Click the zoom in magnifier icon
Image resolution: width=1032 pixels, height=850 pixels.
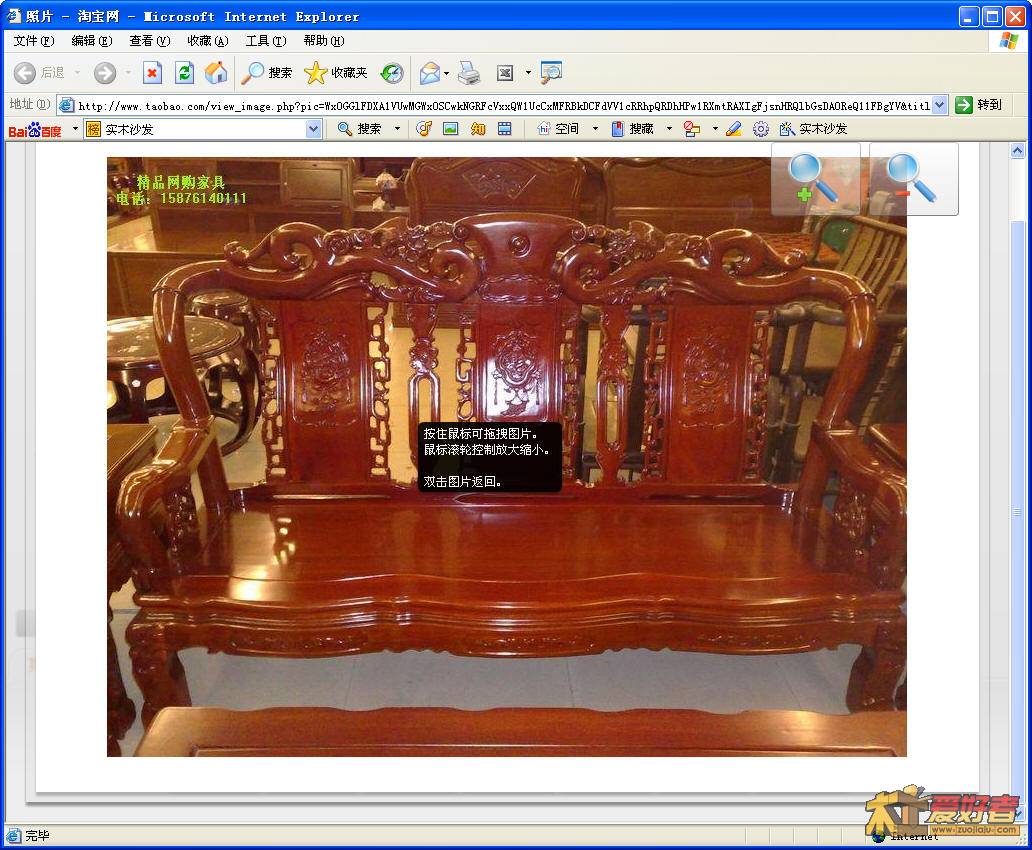[814, 179]
